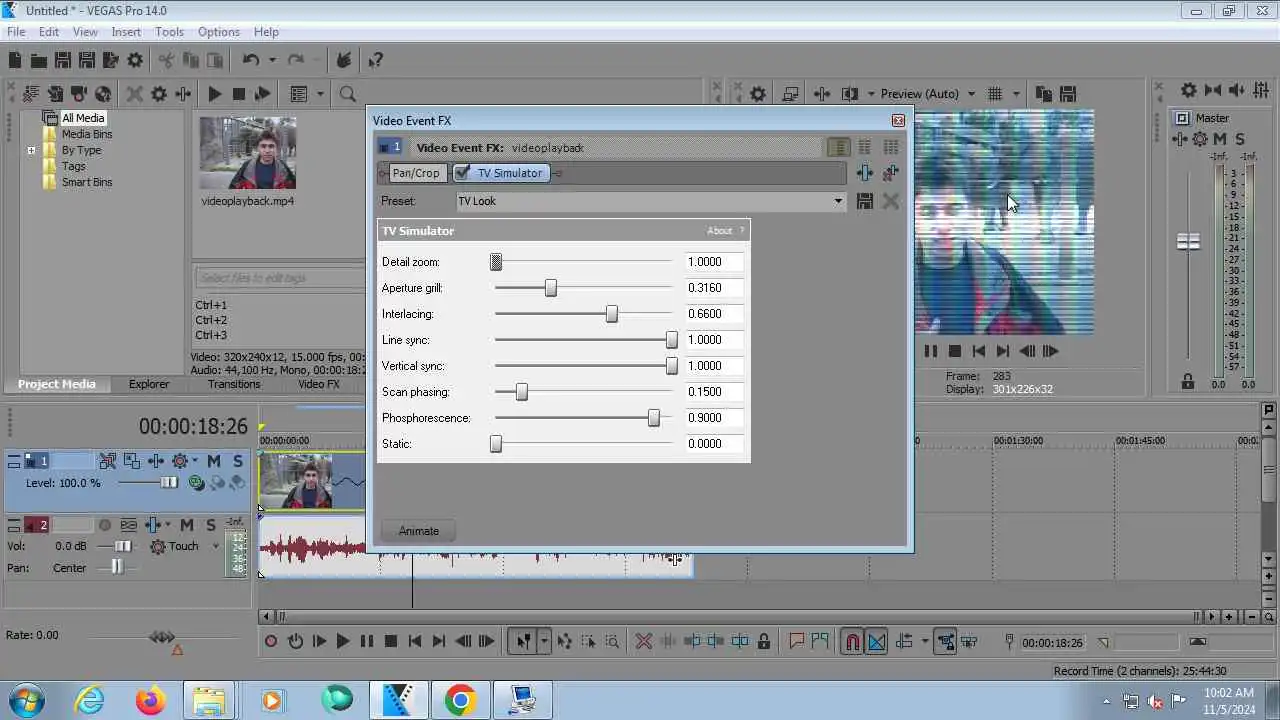This screenshot has width=1280, height=720.
Task: Open the overlays grid dropdown arrow
Action: 1016,94
